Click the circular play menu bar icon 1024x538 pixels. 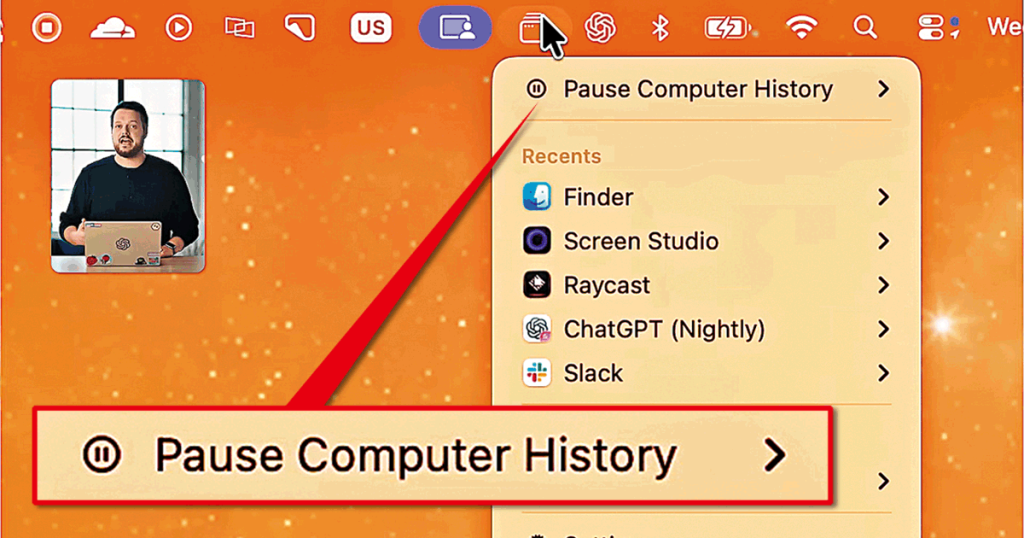coord(178,28)
